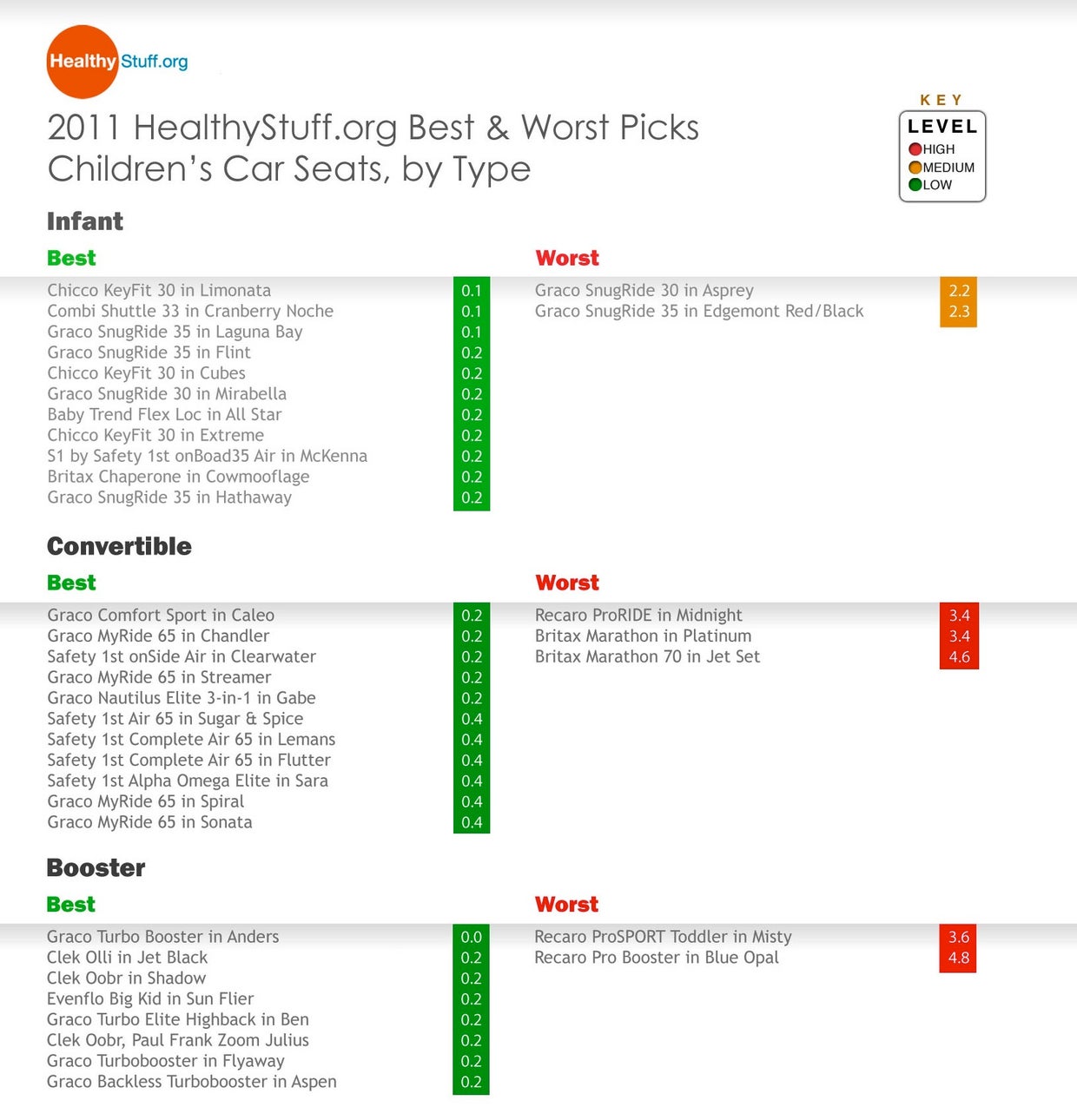Select Recaro ProRIDE in Midnight
This screenshot has height=1120, width=1077.
(x=638, y=615)
